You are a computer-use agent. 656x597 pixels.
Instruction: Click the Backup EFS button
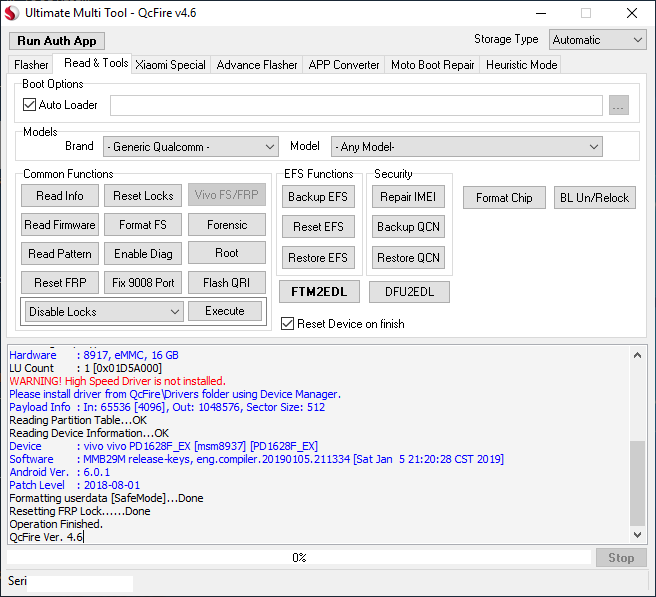(318, 197)
